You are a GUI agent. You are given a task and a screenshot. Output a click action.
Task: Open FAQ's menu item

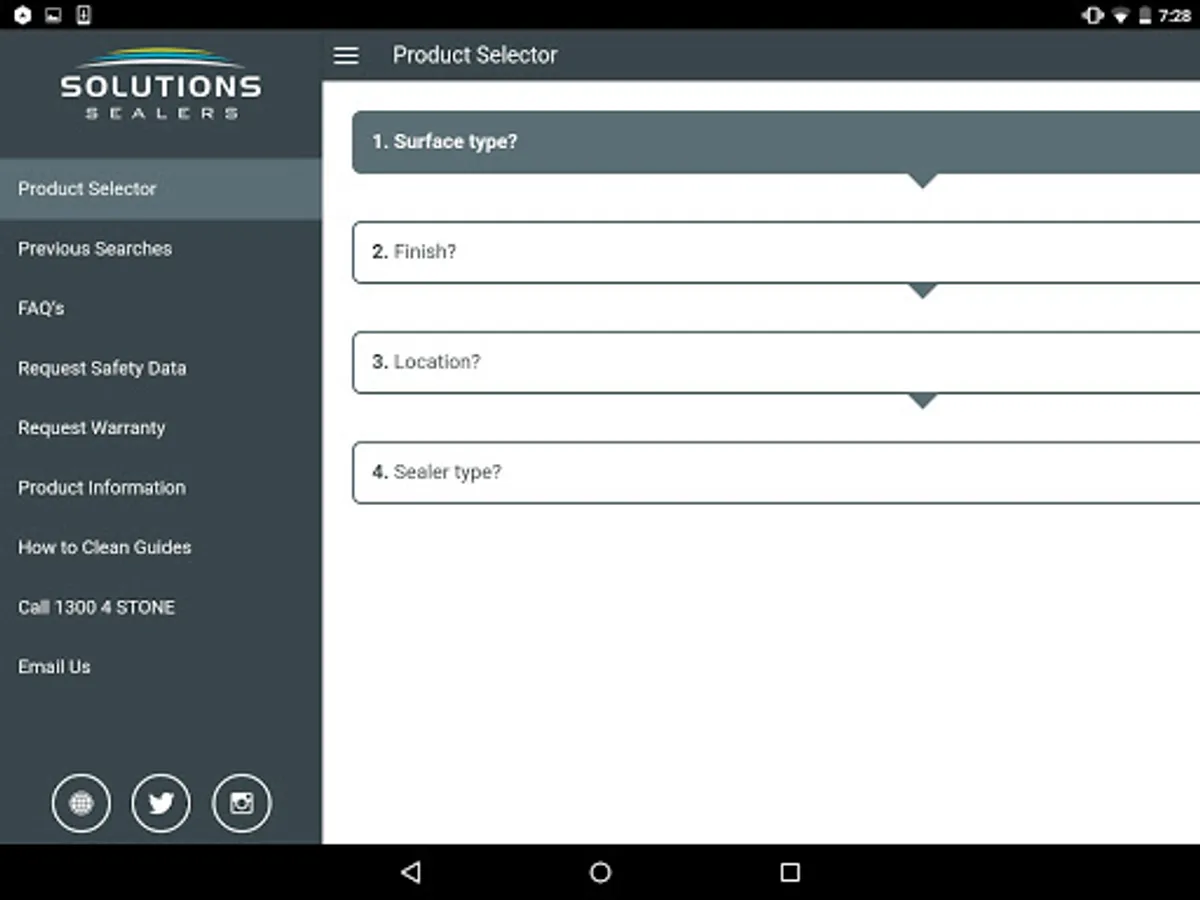(x=161, y=309)
